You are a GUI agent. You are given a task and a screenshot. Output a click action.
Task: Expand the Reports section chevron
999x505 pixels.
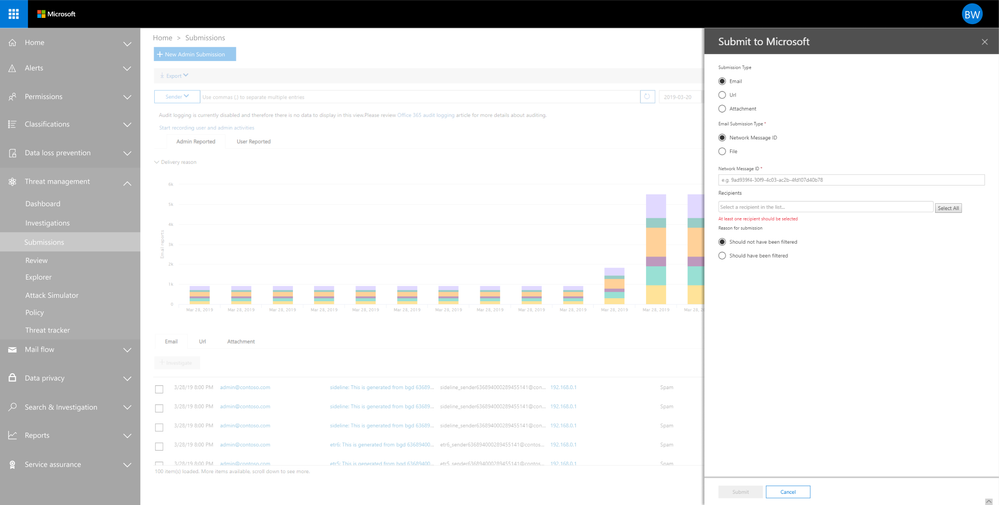coord(127,436)
